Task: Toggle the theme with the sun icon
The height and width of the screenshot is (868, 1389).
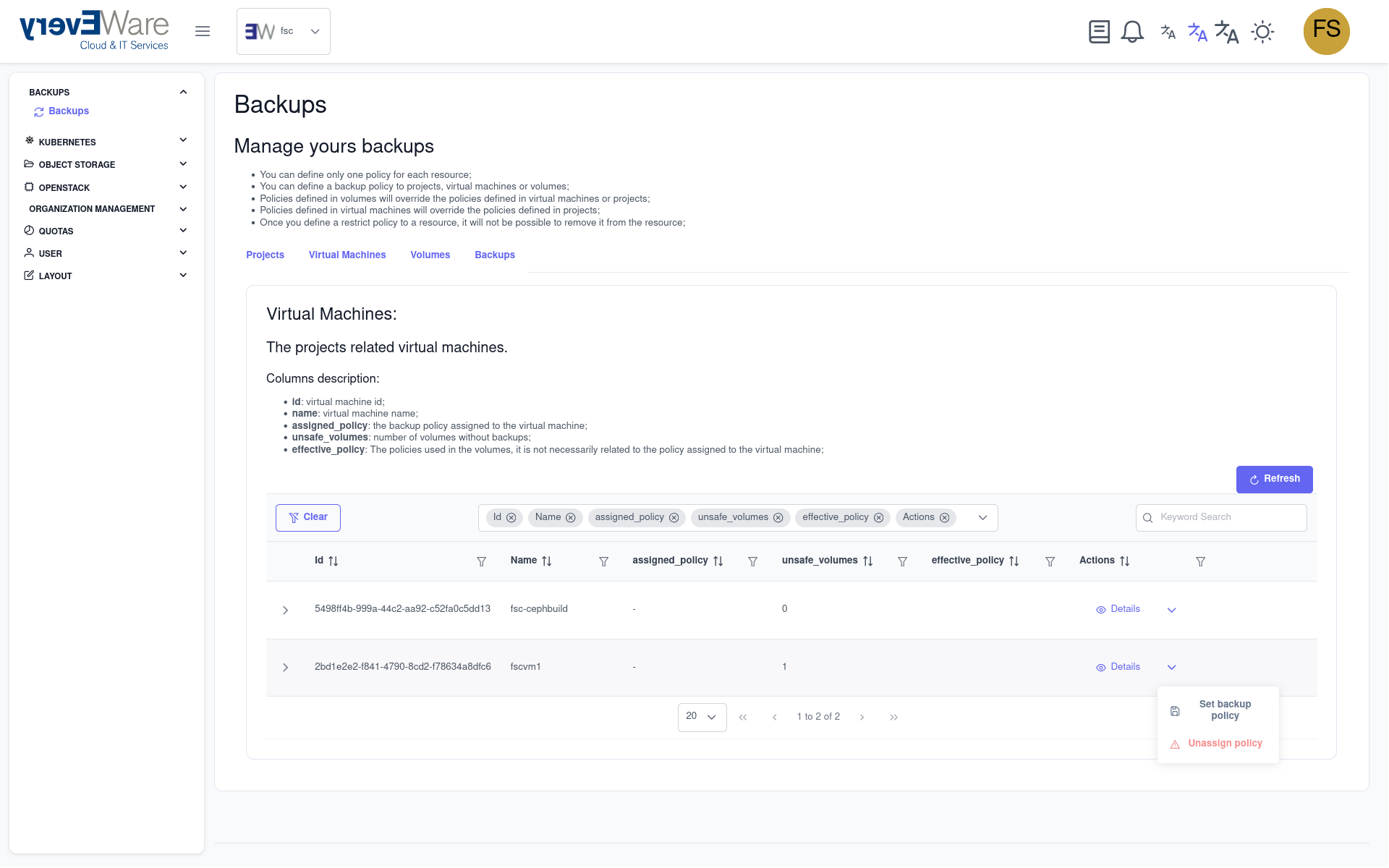Action: pyautogui.click(x=1263, y=31)
